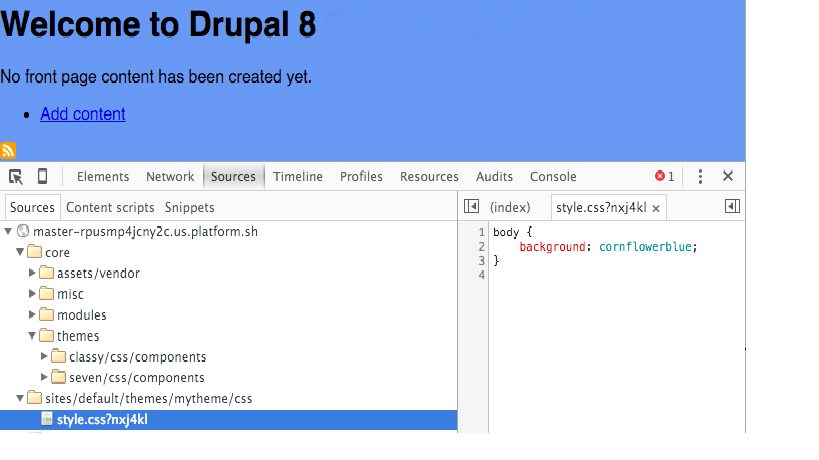Expand the modules folder arrow
The height and width of the screenshot is (460, 819).
pyautogui.click(x=32, y=314)
